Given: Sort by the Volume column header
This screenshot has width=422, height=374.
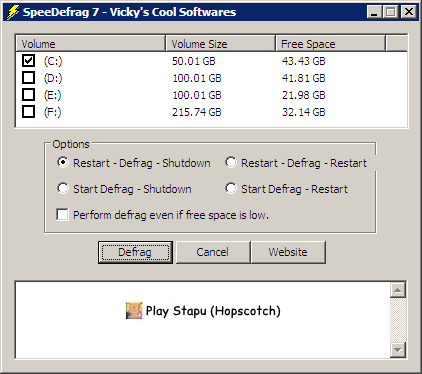Looking at the screenshot, I should point(90,44).
